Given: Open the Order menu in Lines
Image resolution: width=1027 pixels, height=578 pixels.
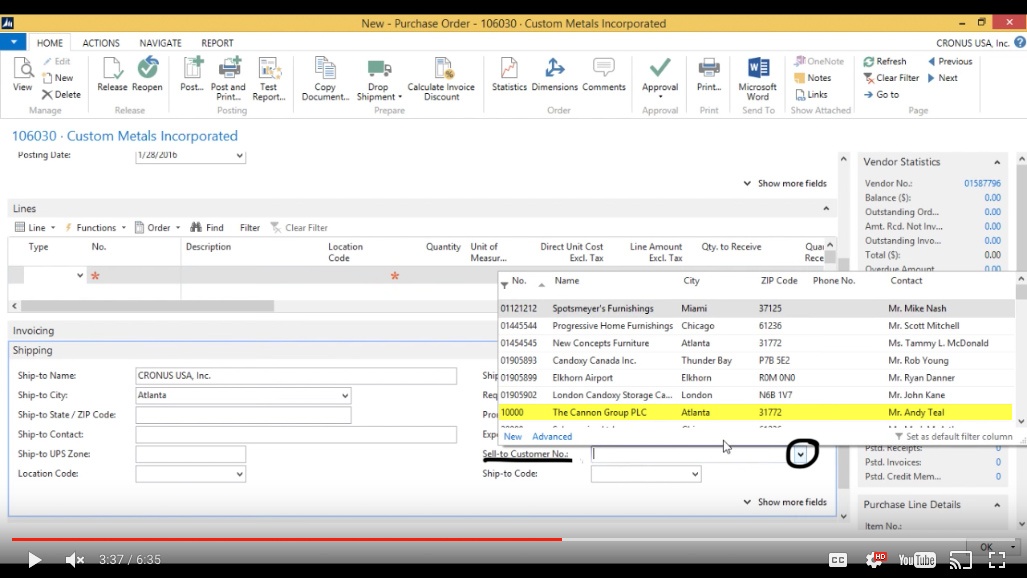Looking at the screenshot, I should pos(158,227).
